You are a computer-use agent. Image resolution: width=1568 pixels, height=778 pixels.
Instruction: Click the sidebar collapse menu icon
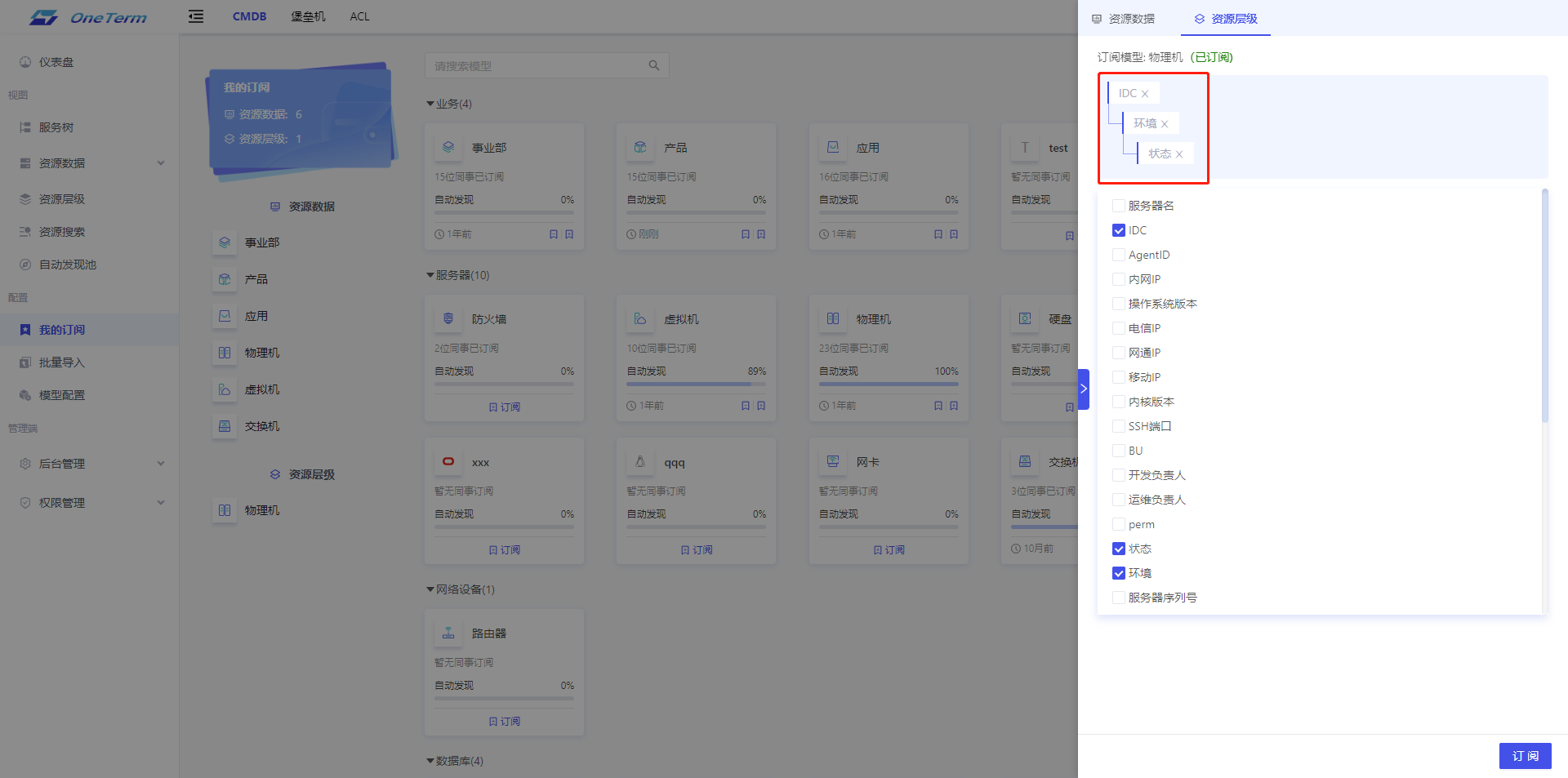click(196, 16)
